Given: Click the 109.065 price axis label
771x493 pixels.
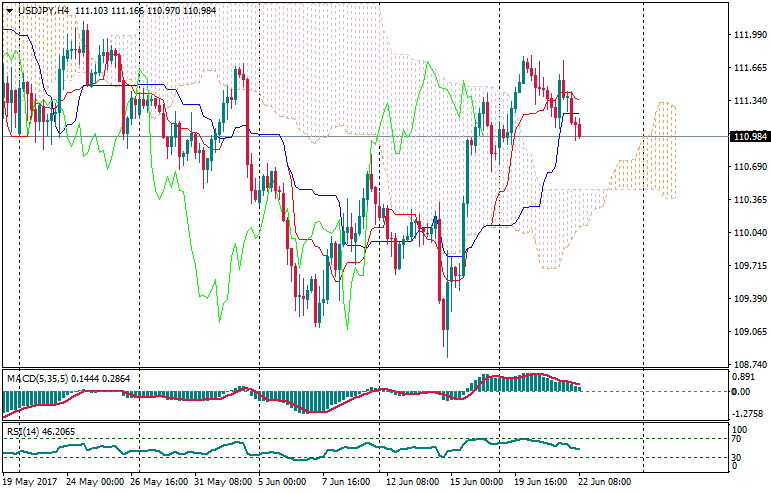Looking at the screenshot, I should click(748, 332).
